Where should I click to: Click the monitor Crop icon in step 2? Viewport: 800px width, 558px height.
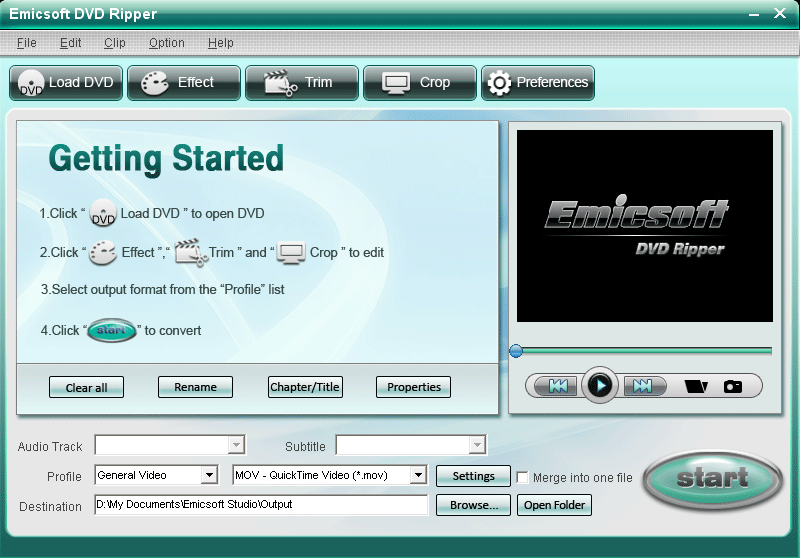coord(291,252)
